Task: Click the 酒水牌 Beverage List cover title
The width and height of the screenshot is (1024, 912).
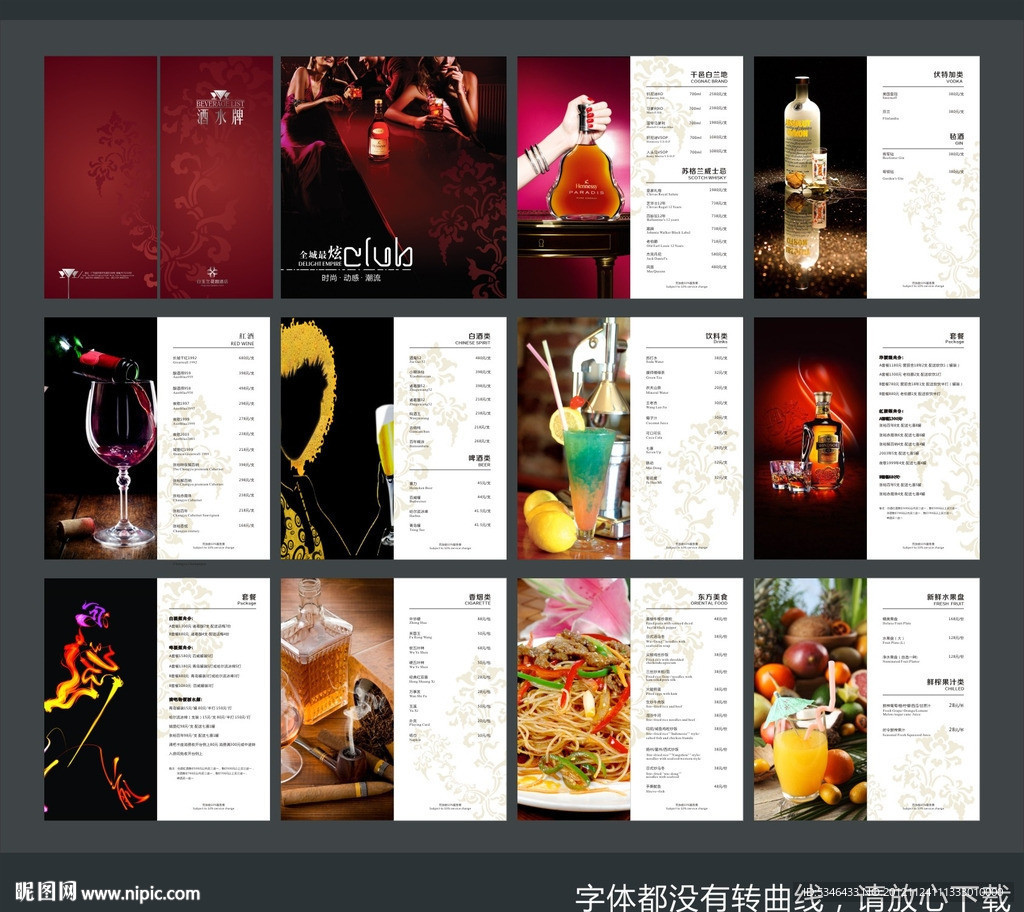Action: click(x=220, y=112)
